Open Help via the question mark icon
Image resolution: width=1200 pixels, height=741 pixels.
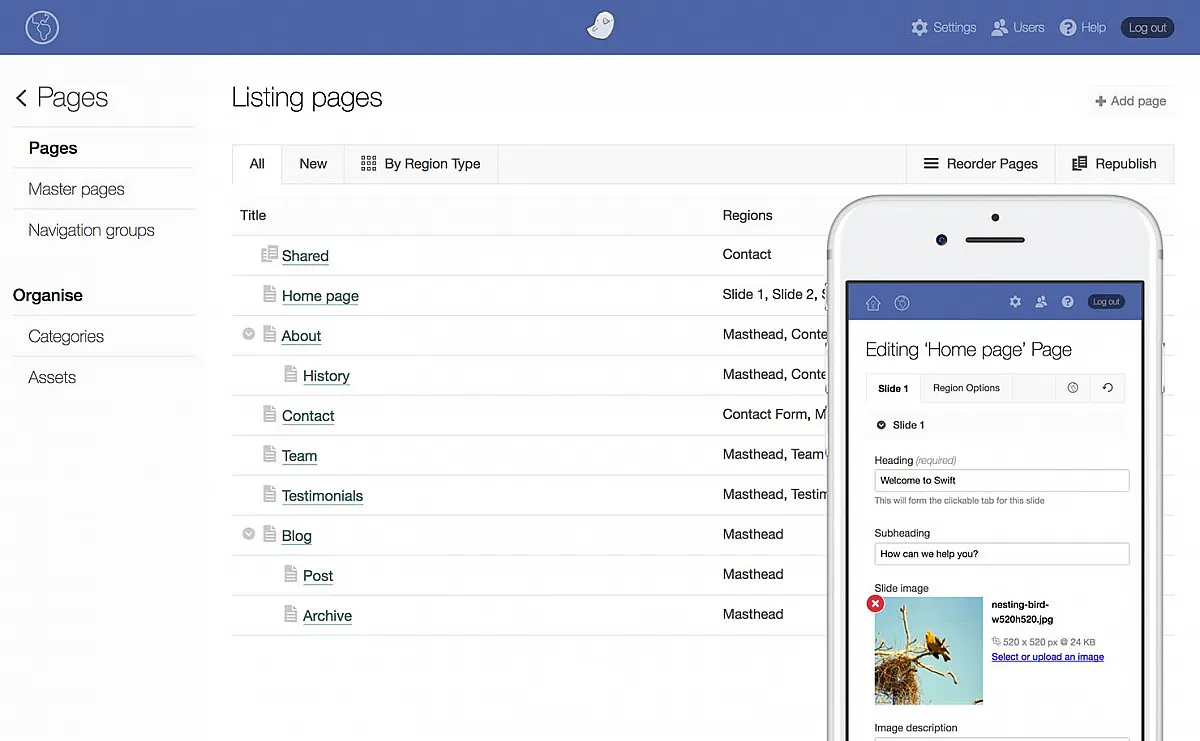pos(1068,28)
